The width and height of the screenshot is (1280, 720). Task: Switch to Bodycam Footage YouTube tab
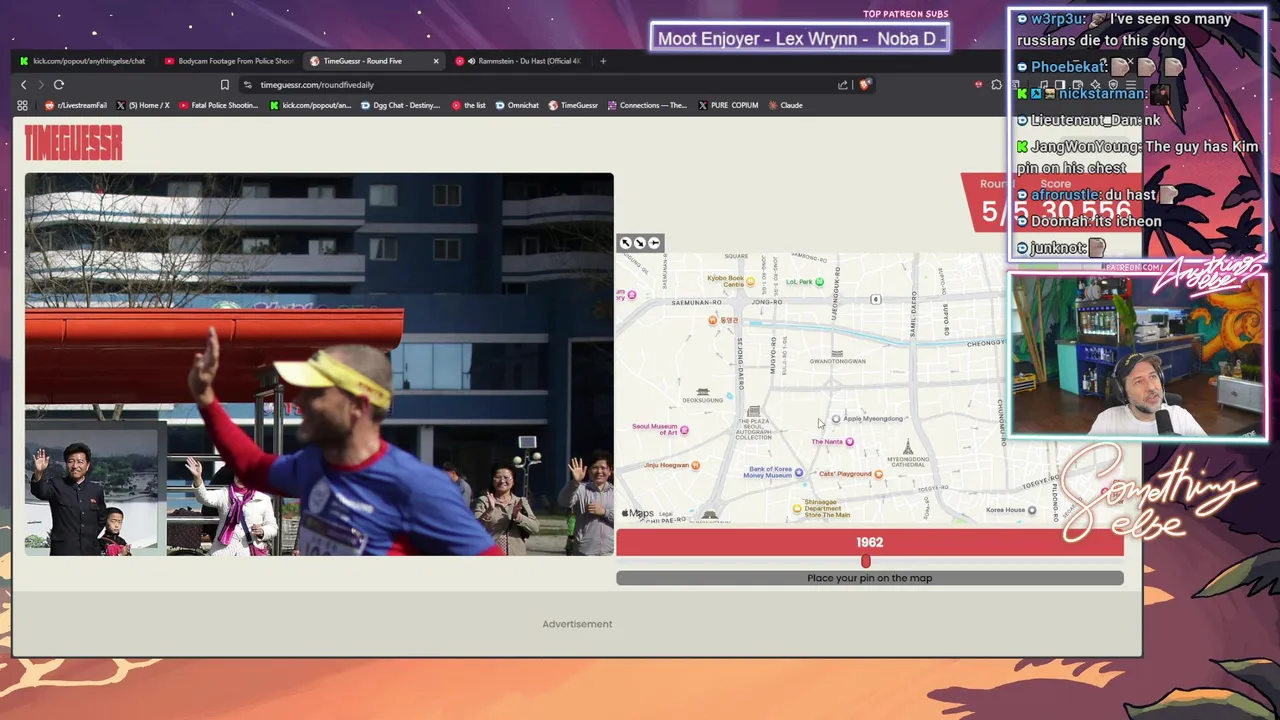(x=229, y=61)
